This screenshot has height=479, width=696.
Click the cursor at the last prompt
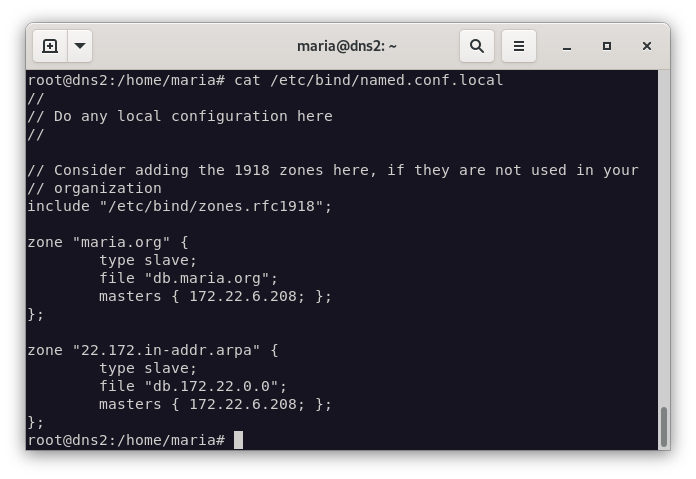pyautogui.click(x=239, y=440)
